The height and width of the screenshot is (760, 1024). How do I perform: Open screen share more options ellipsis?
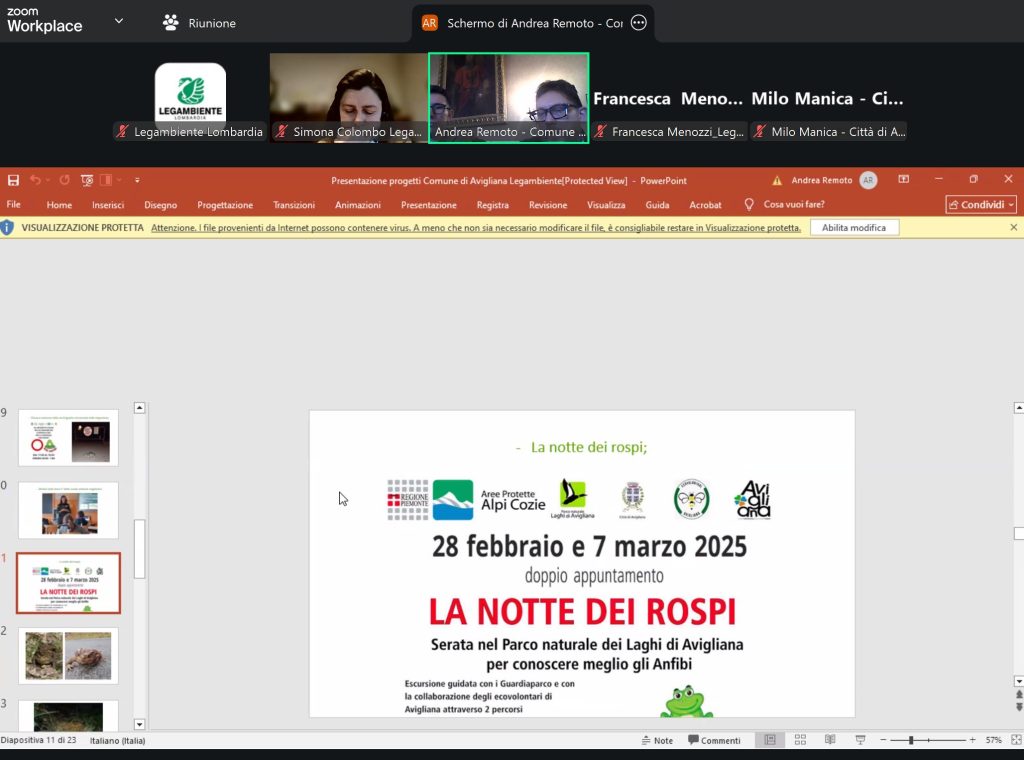639,22
